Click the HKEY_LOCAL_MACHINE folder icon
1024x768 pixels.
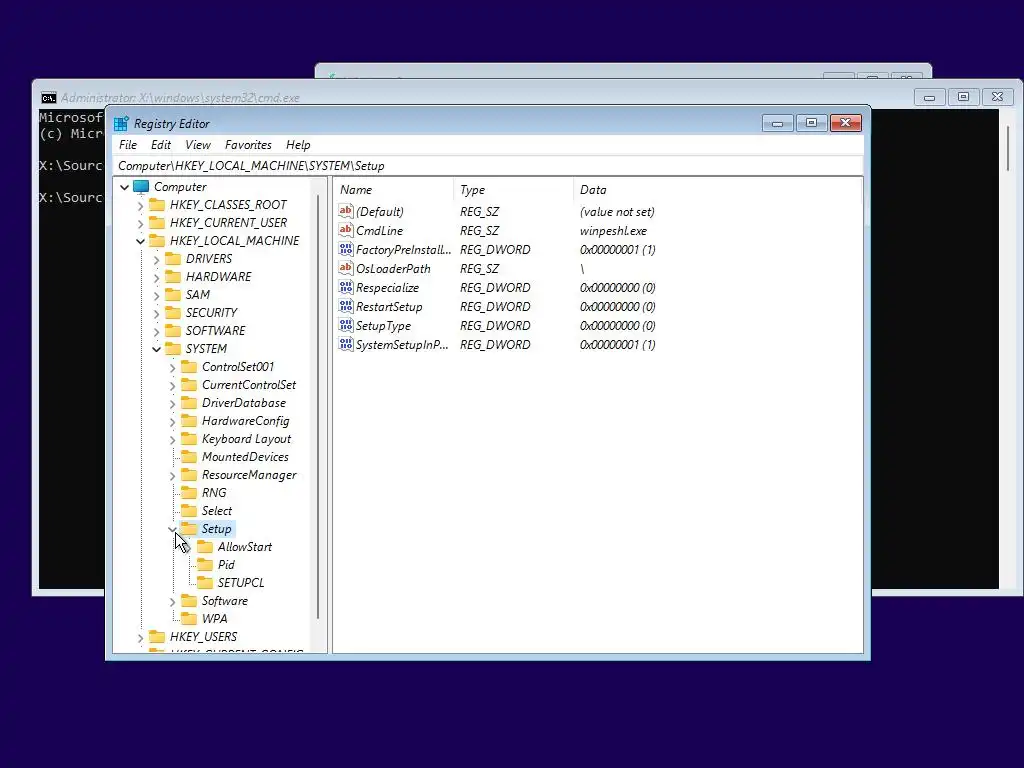157,241
